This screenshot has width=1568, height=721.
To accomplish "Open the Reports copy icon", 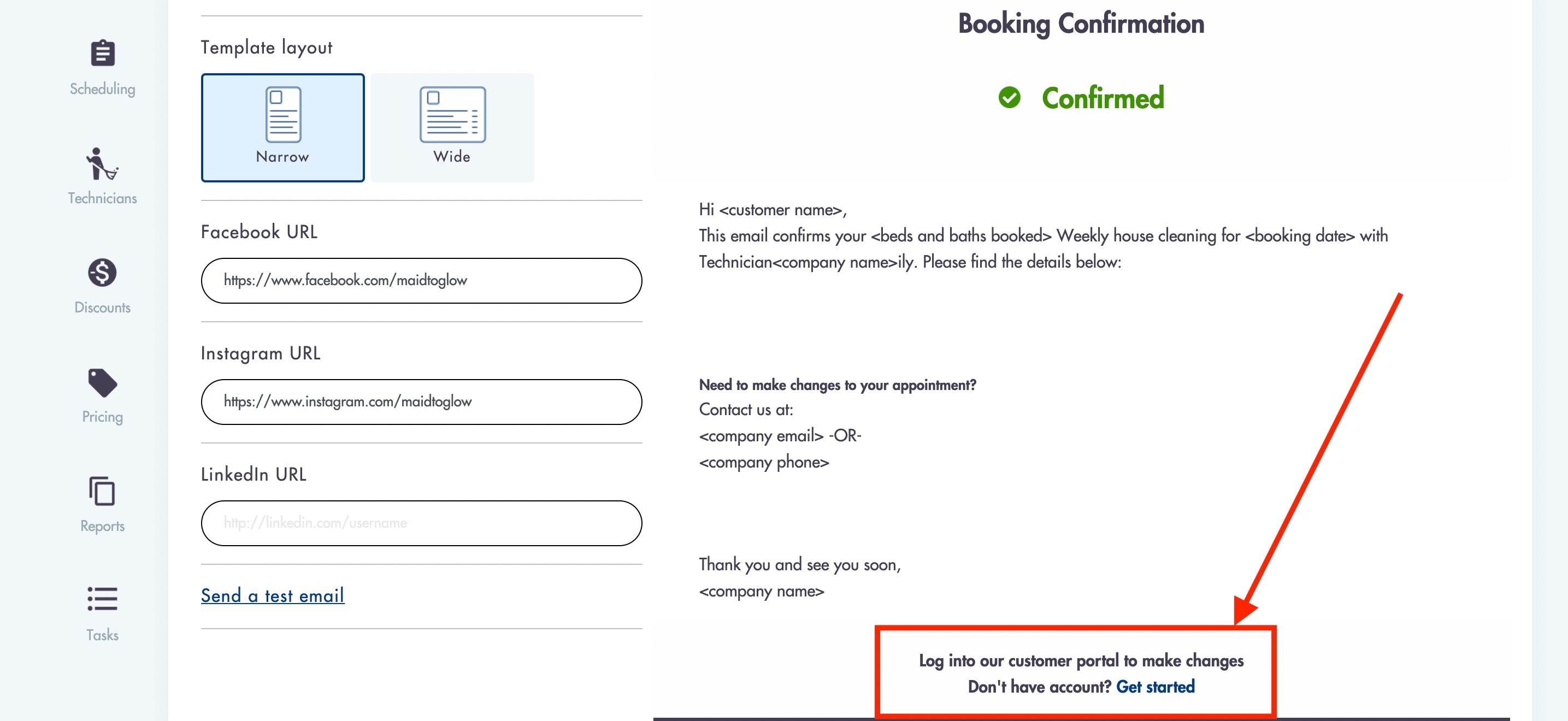I will coord(102,491).
